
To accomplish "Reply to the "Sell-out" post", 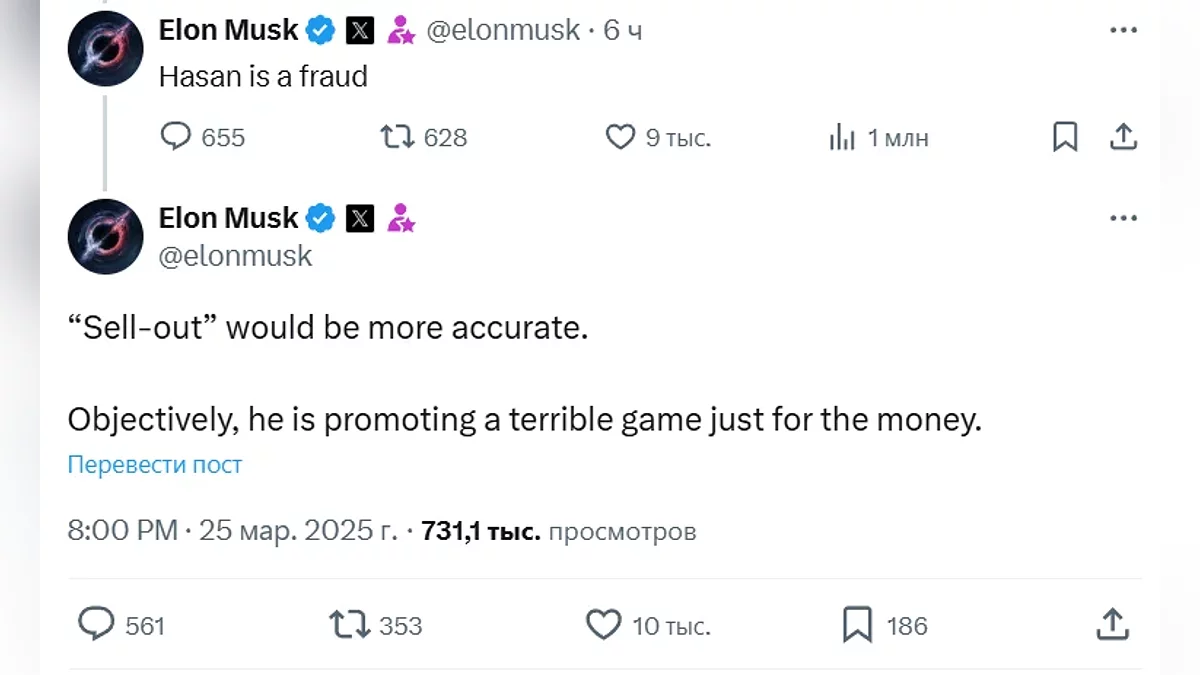I will pyautogui.click(x=97, y=625).
